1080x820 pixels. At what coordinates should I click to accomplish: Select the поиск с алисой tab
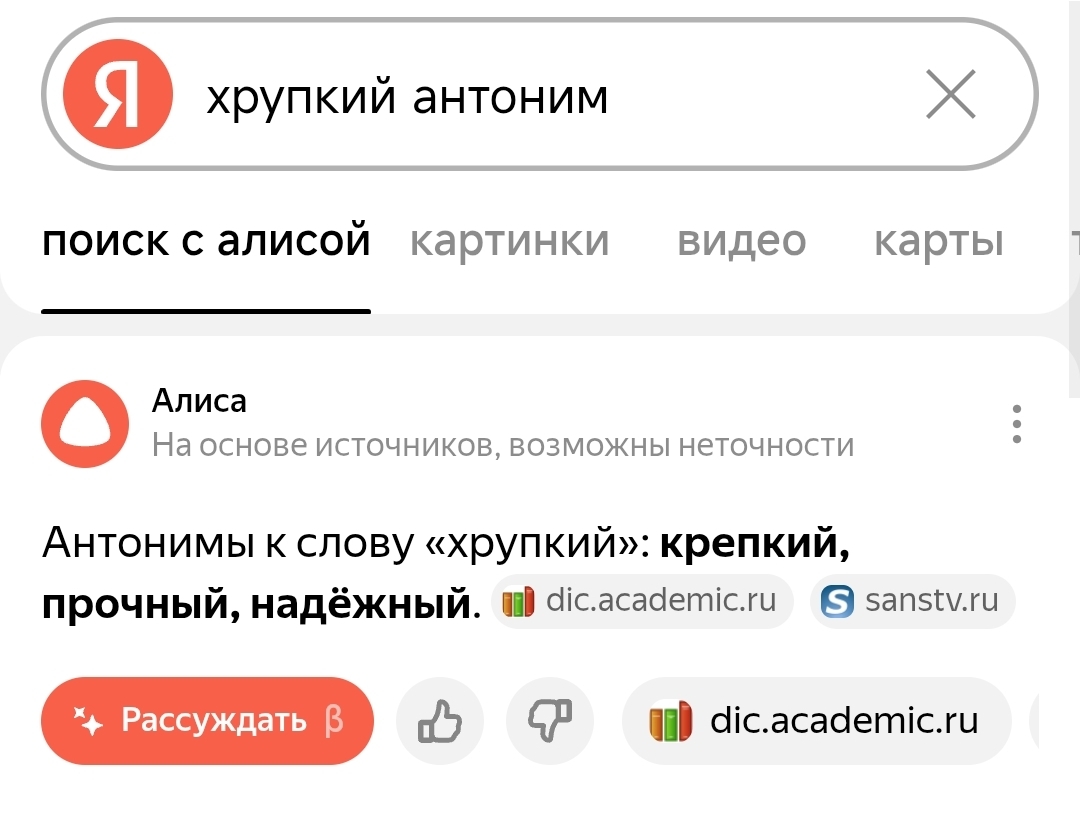(206, 241)
